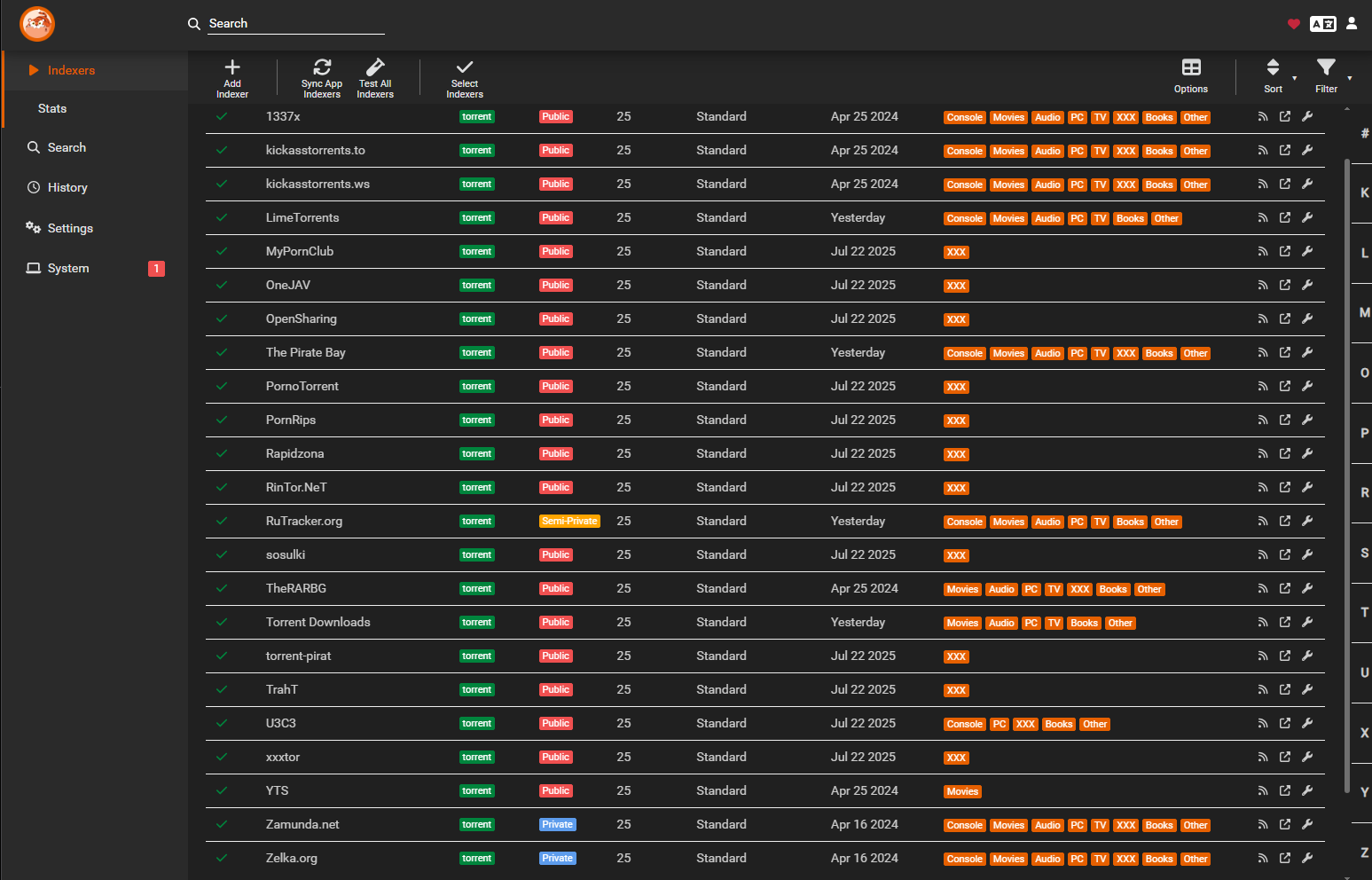Click Private label on Zamunda.net row

pos(558,824)
